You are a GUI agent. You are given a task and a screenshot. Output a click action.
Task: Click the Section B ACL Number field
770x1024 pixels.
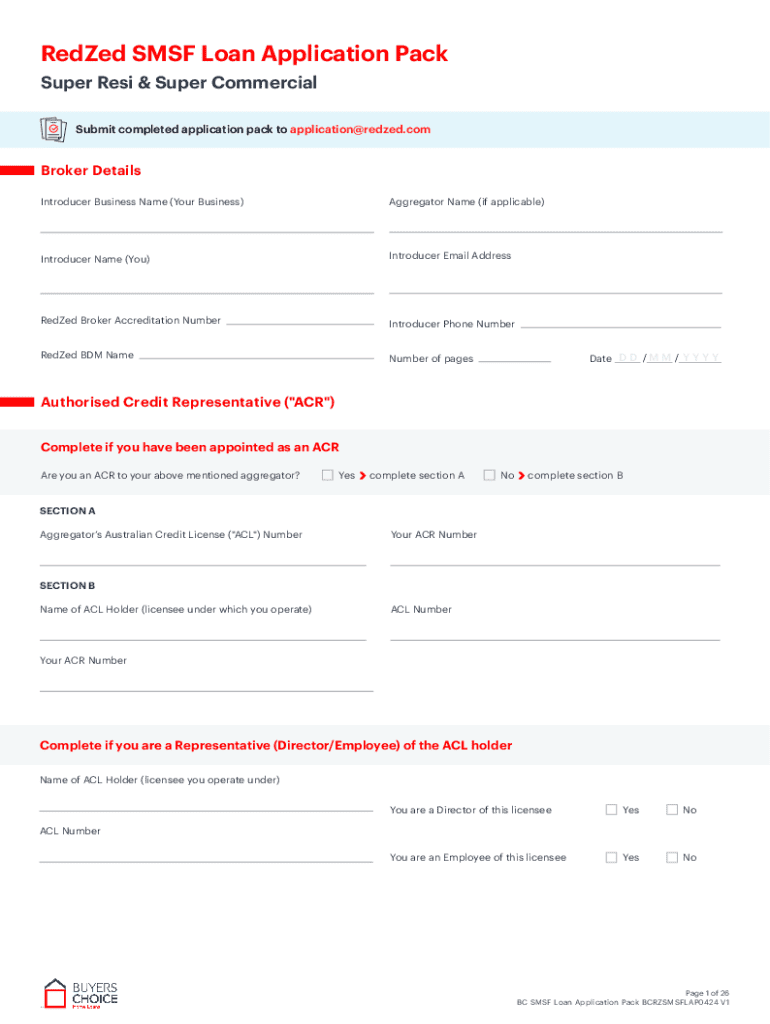point(555,631)
